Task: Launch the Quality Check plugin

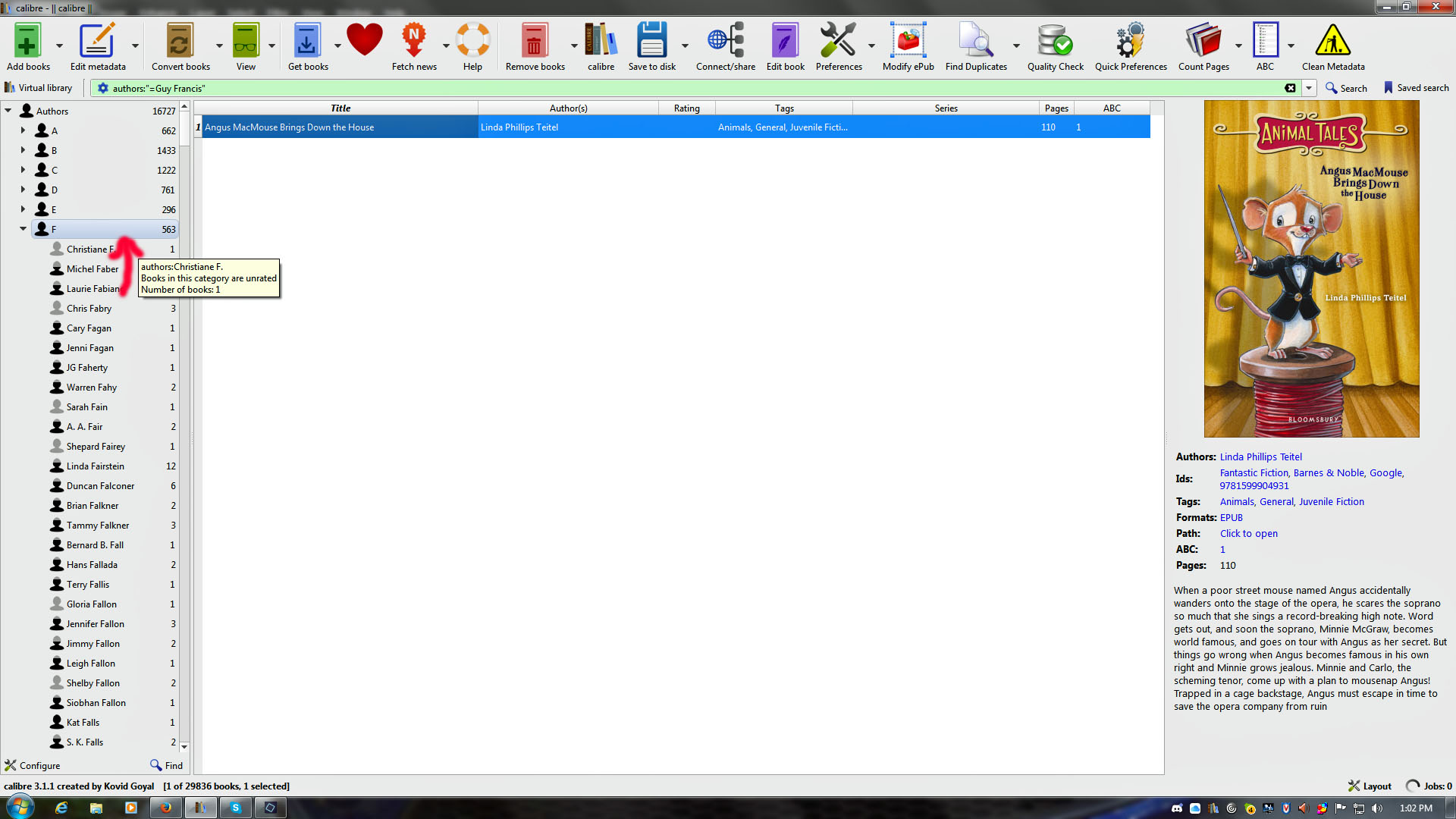Action: point(1055,42)
